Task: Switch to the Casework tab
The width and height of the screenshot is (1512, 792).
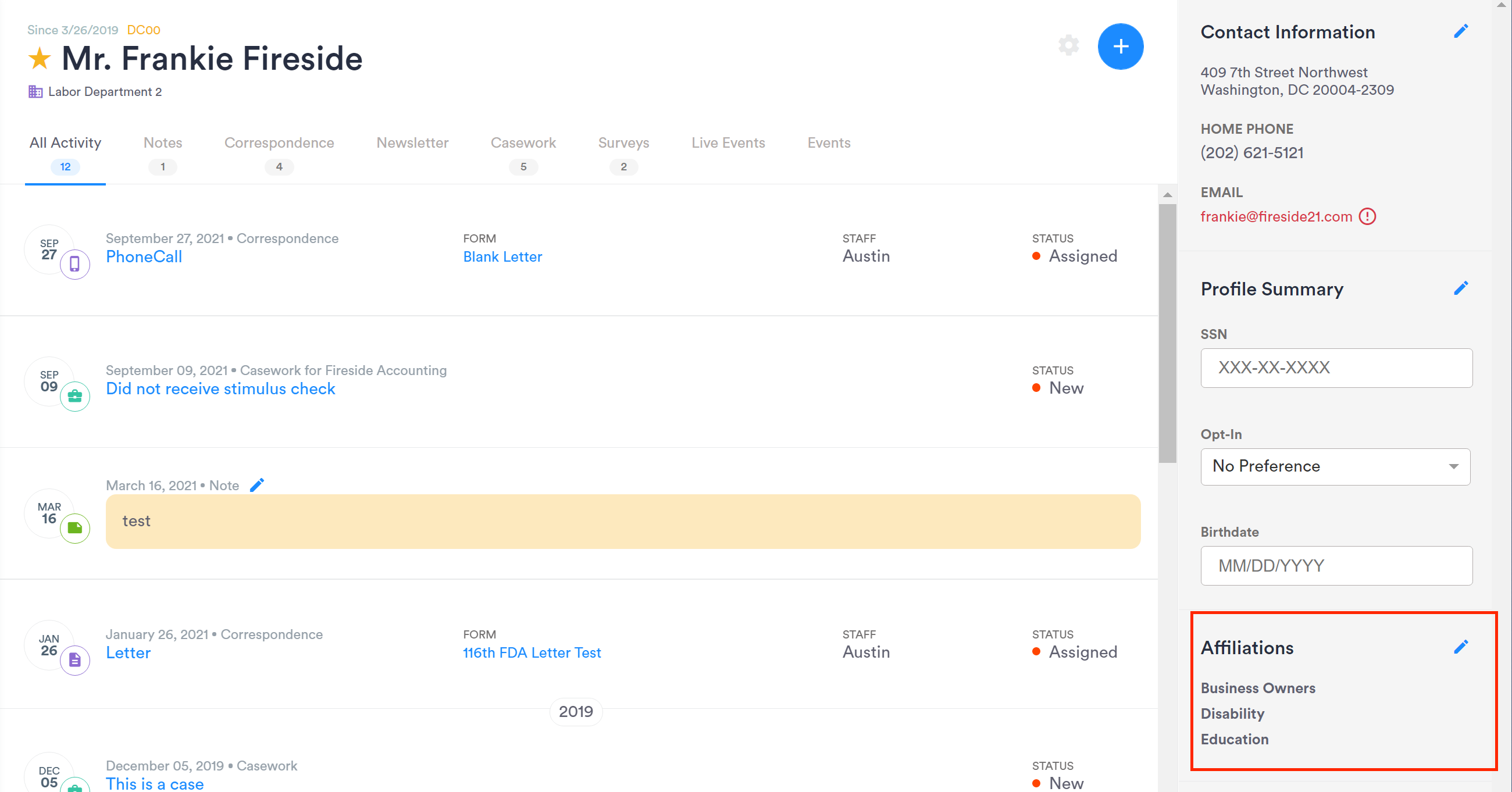Action: tap(523, 142)
